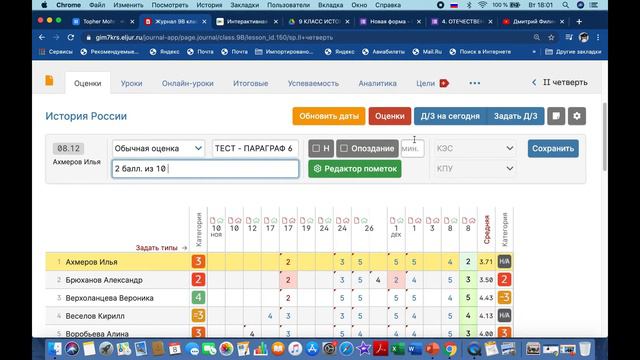
Task: Expand the КПУ dropdown
Action: tap(475, 169)
